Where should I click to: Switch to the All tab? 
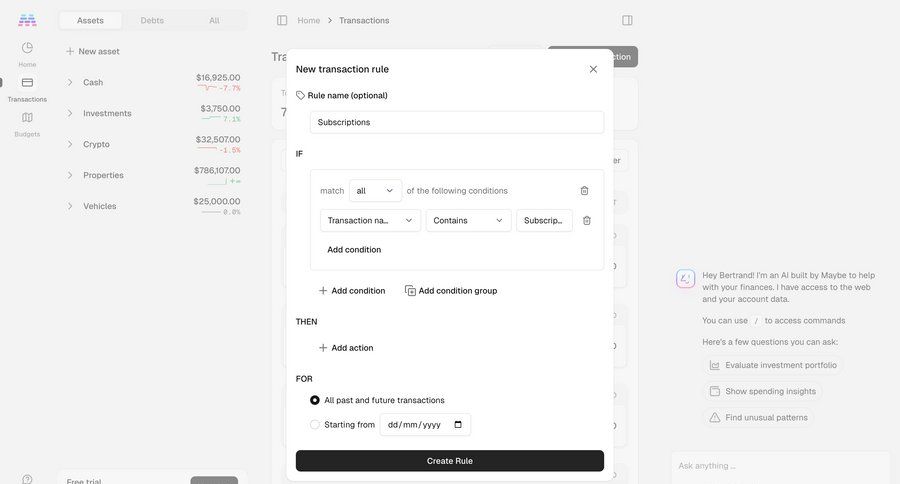(214, 20)
